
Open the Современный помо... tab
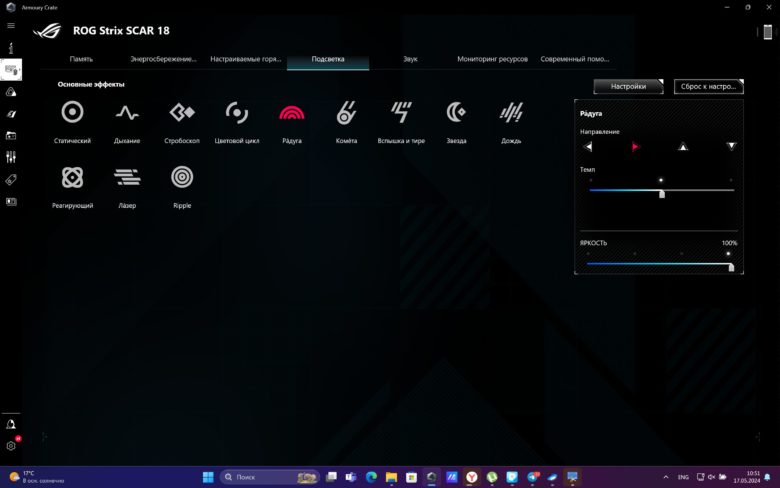(575, 59)
